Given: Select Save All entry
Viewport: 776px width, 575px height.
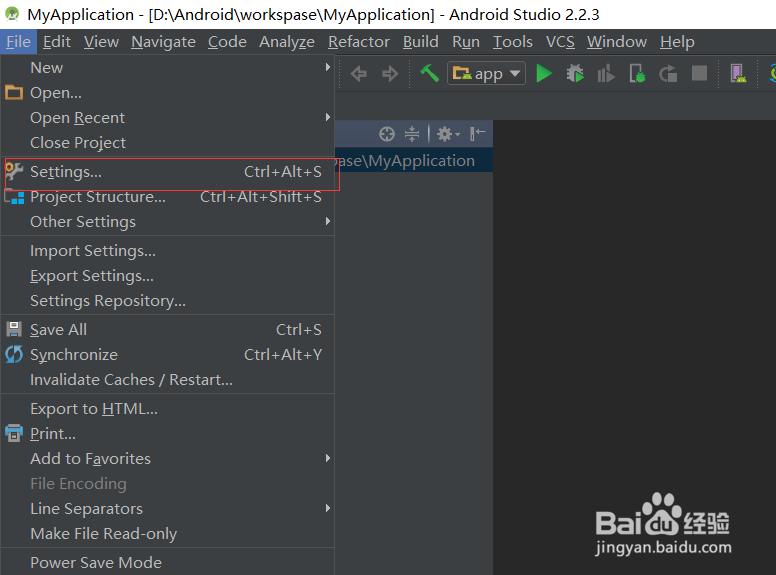Looking at the screenshot, I should pos(167,330).
